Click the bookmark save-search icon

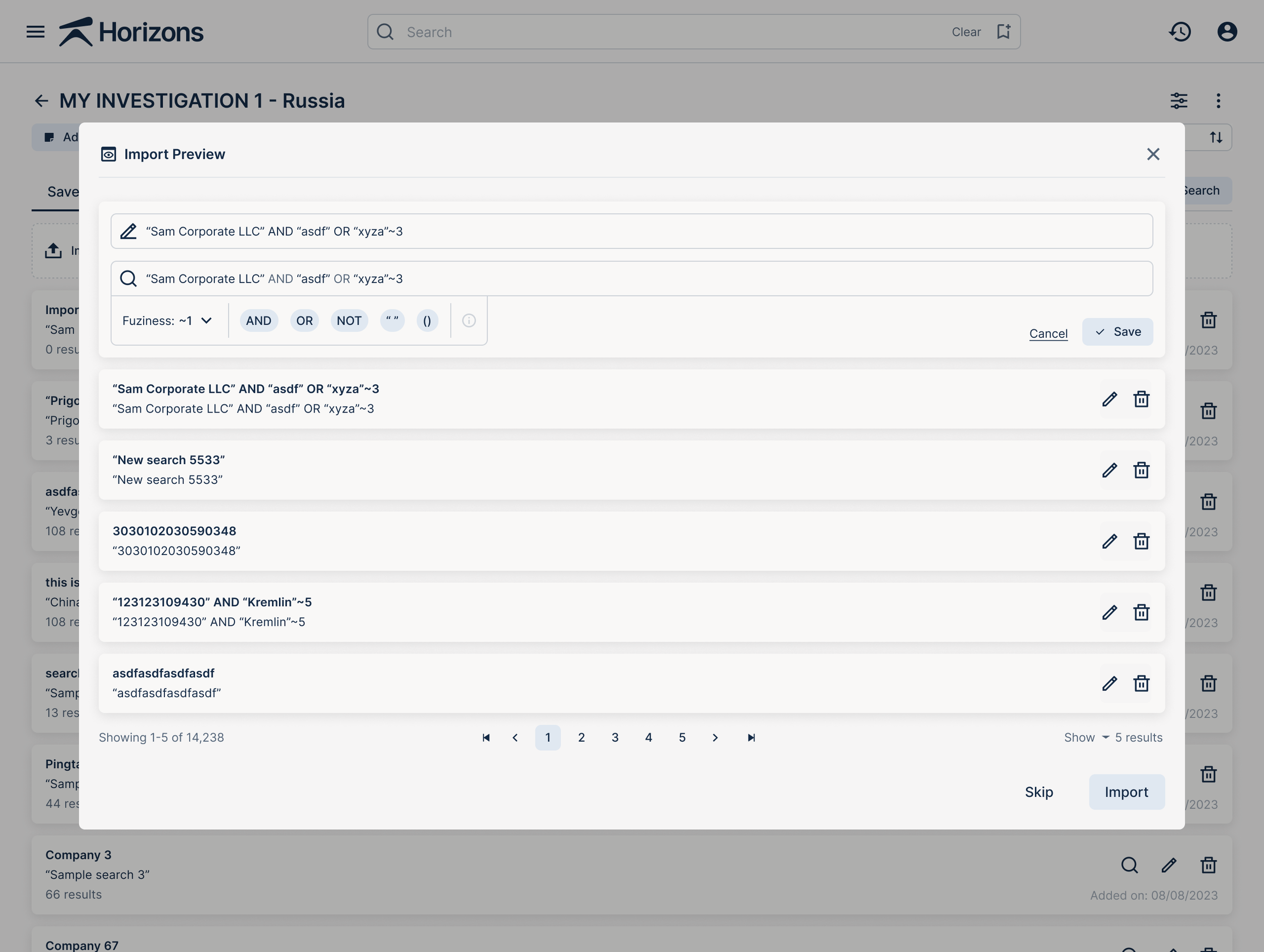pyautogui.click(x=1004, y=32)
